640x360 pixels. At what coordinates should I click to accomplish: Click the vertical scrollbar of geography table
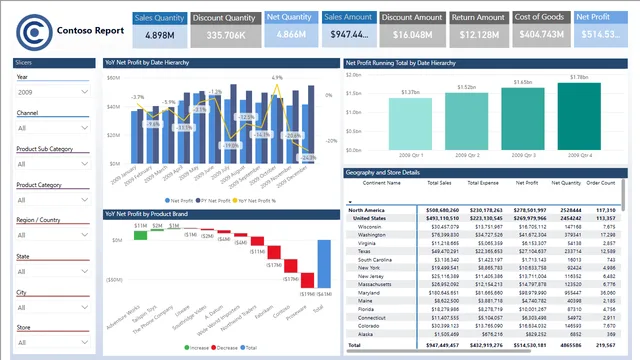point(623,195)
